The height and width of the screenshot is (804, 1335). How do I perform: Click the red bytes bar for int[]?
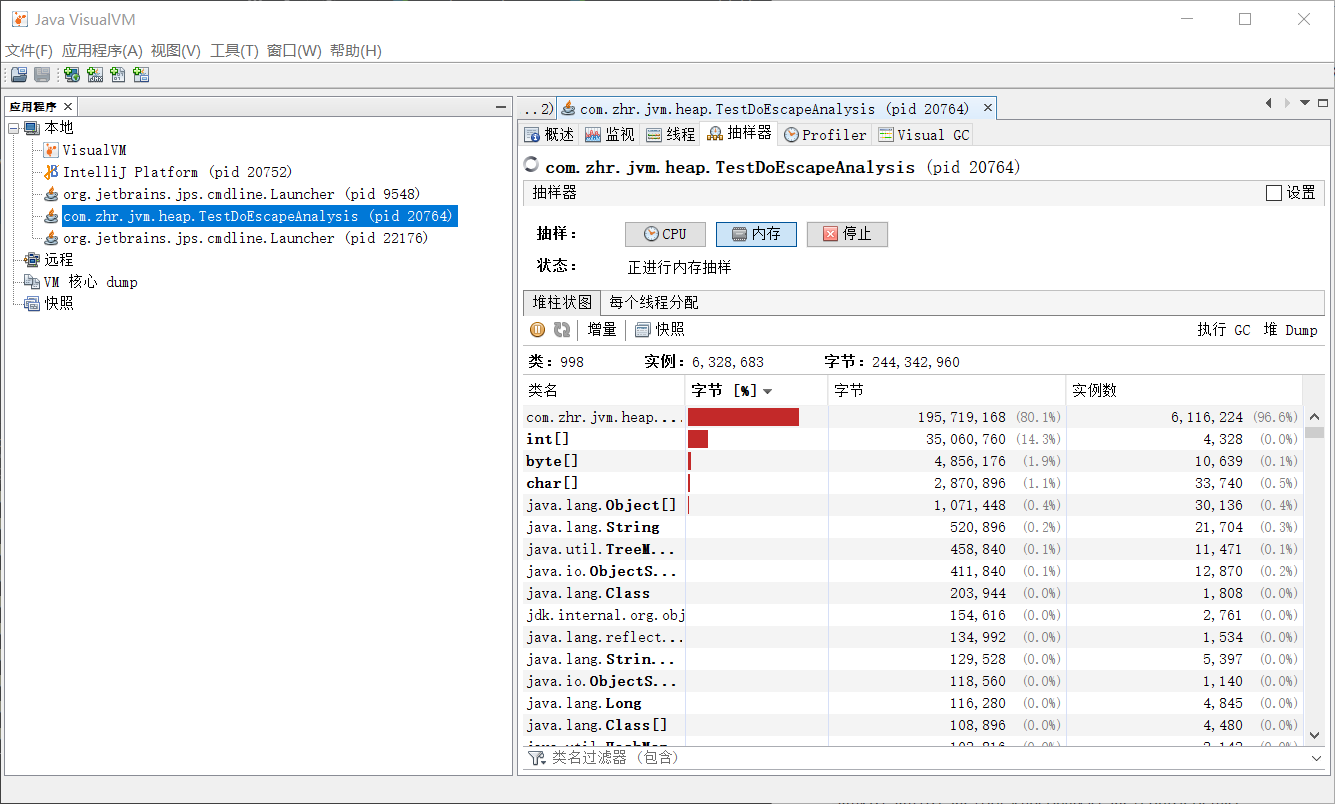[x=698, y=439]
